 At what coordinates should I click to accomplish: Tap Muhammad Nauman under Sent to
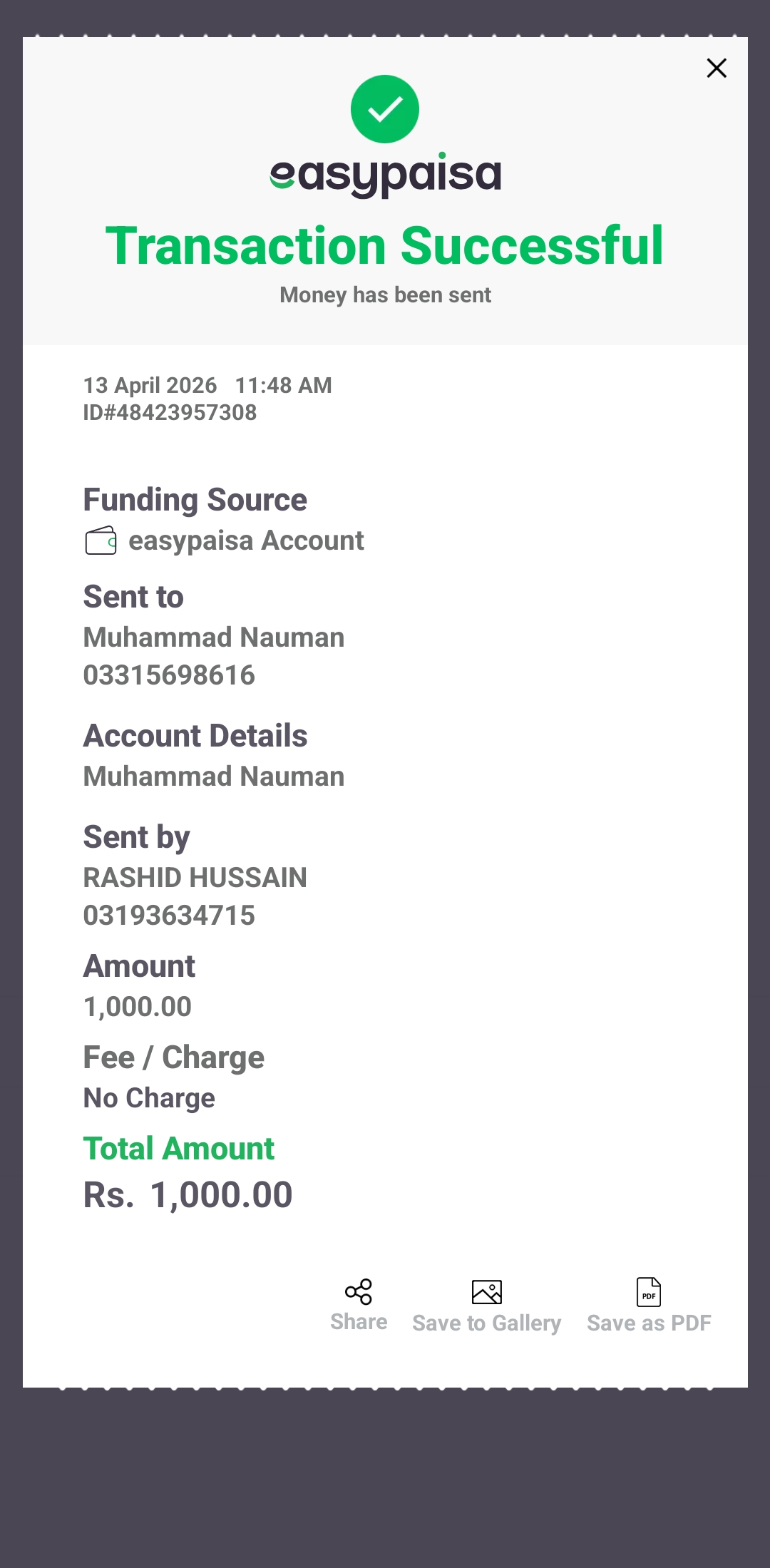(214, 637)
